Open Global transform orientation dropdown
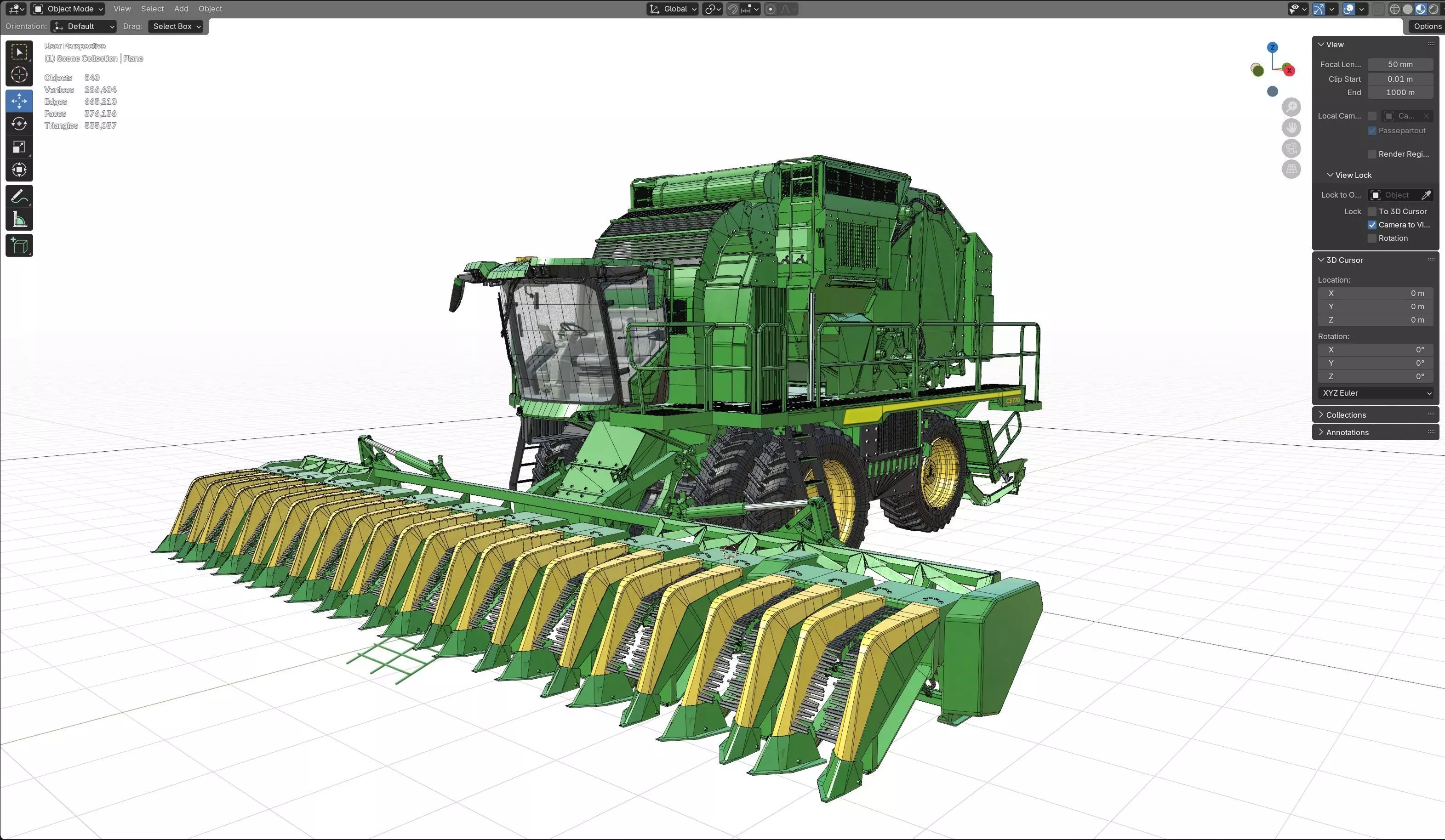The width and height of the screenshot is (1445, 840). 673,9
